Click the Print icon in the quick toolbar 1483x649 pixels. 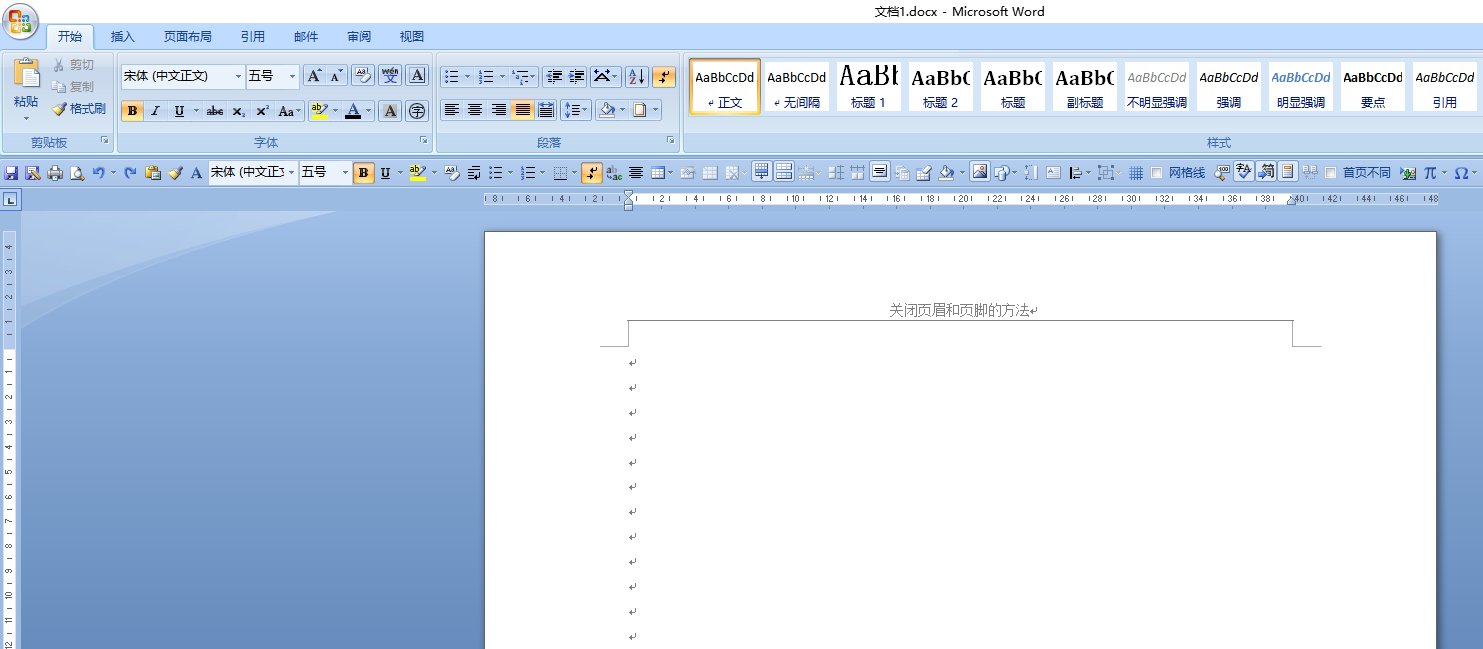(x=55, y=173)
